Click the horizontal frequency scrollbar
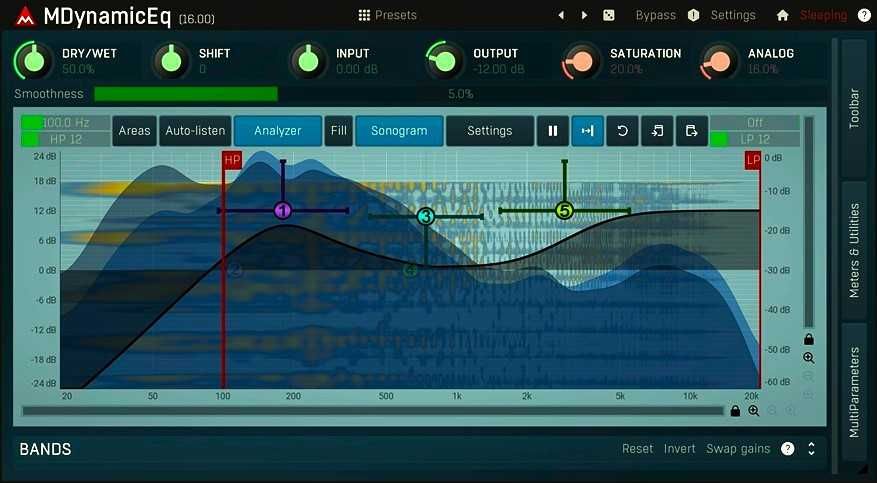This screenshot has height=483, width=877. pos(373,411)
